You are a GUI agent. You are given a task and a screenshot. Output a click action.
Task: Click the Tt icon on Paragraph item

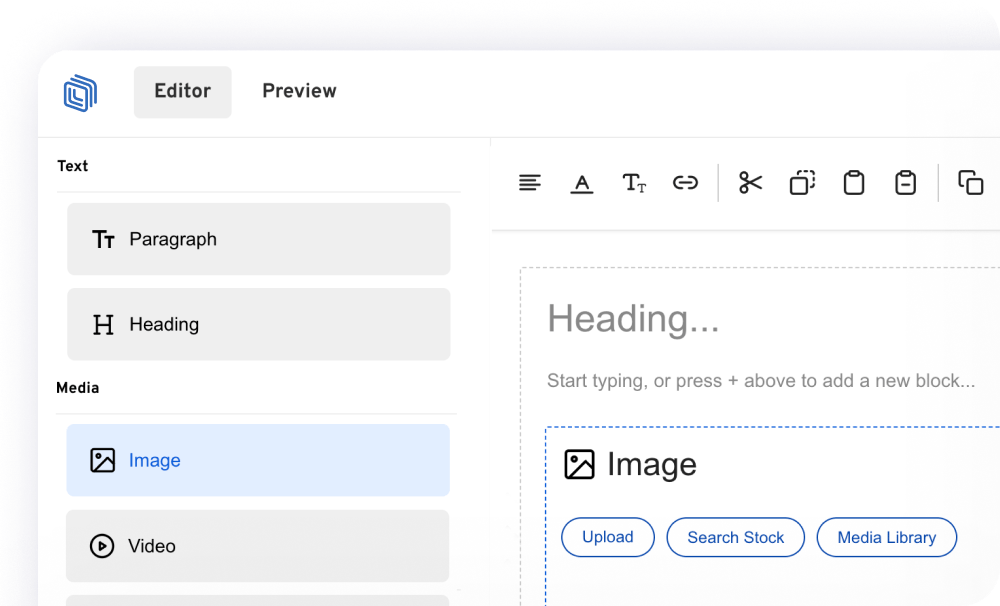pyautogui.click(x=103, y=239)
